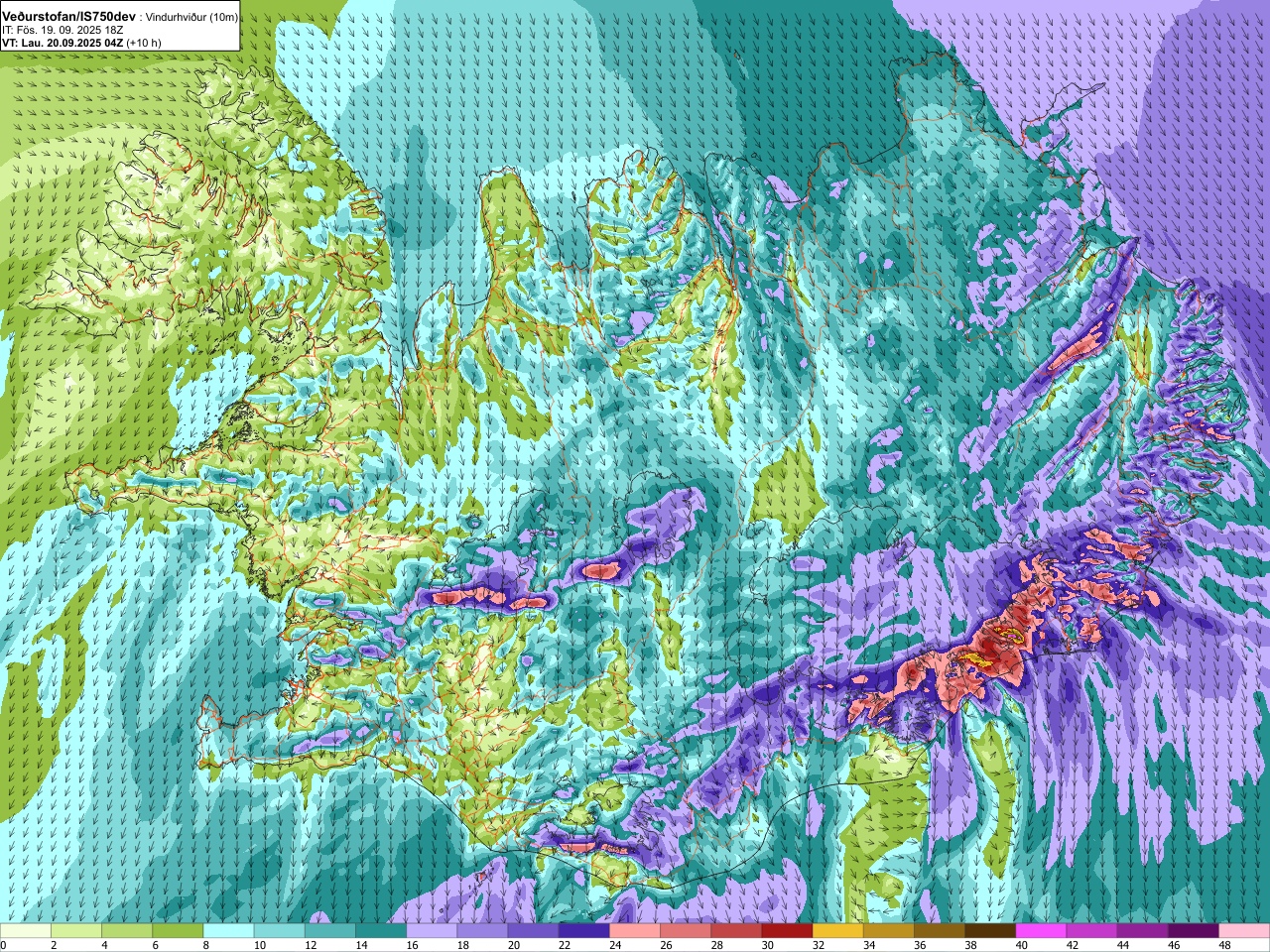Image resolution: width=1270 pixels, height=952 pixels.
Task: Click the legend swatch for 0–2 m/s
Action: point(26,931)
